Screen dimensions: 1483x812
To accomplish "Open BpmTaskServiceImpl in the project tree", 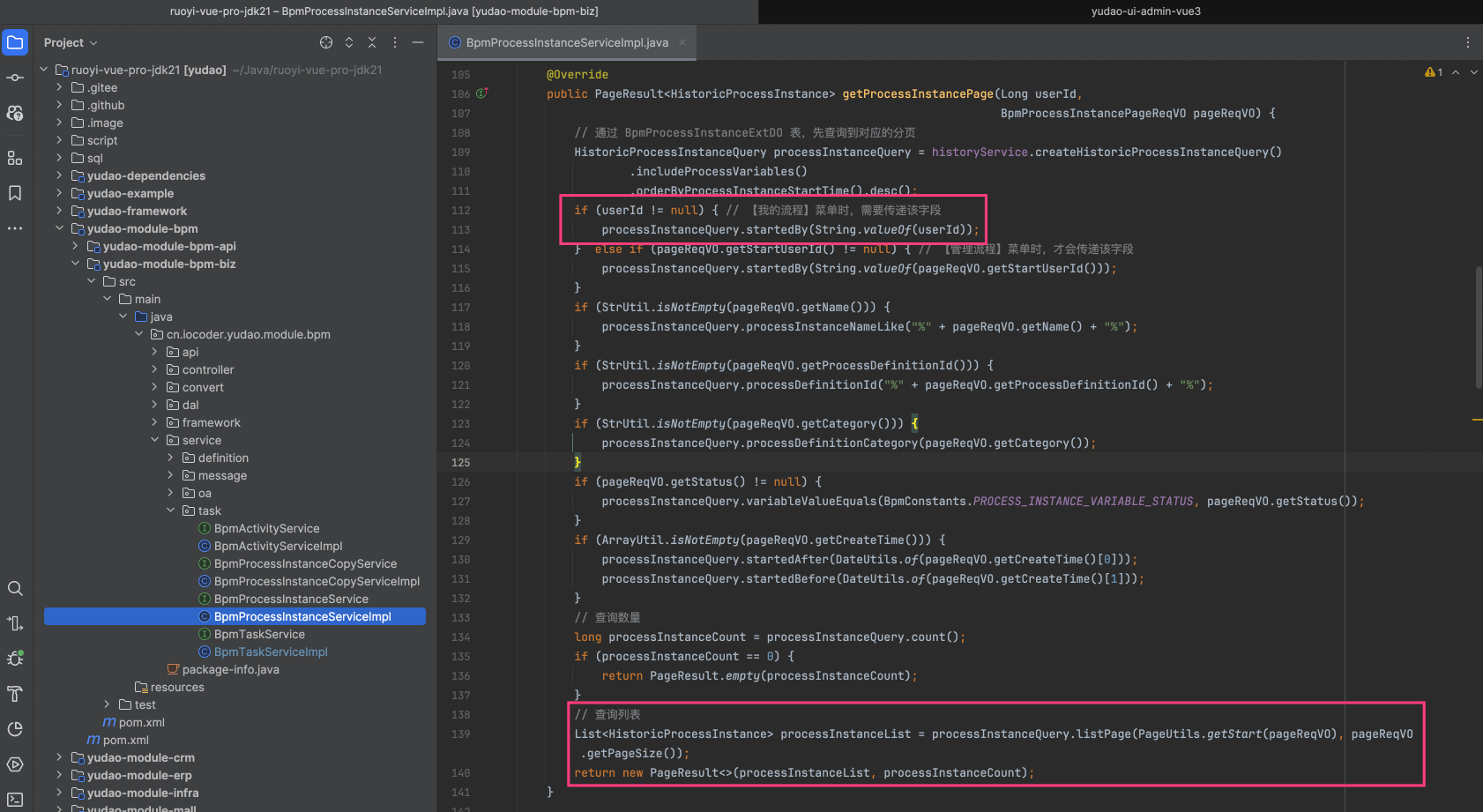I will pos(270,652).
